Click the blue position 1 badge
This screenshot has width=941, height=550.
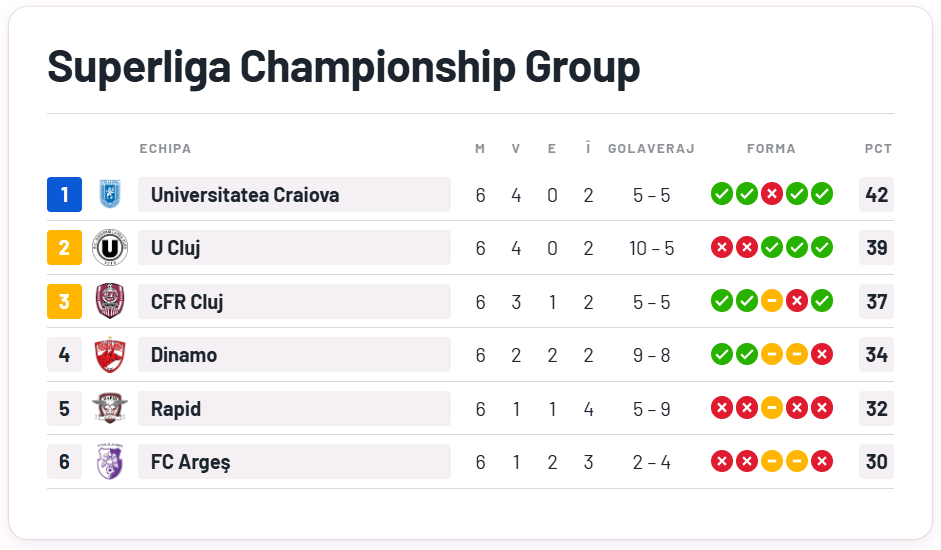64,194
